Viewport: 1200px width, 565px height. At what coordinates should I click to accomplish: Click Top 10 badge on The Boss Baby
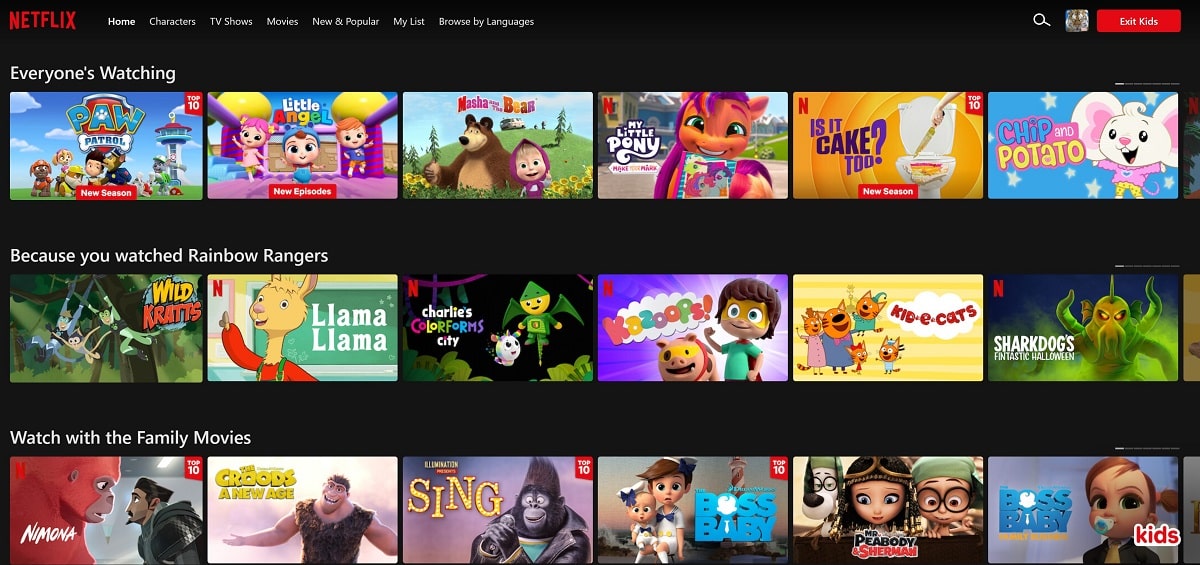pyautogui.click(x=779, y=467)
